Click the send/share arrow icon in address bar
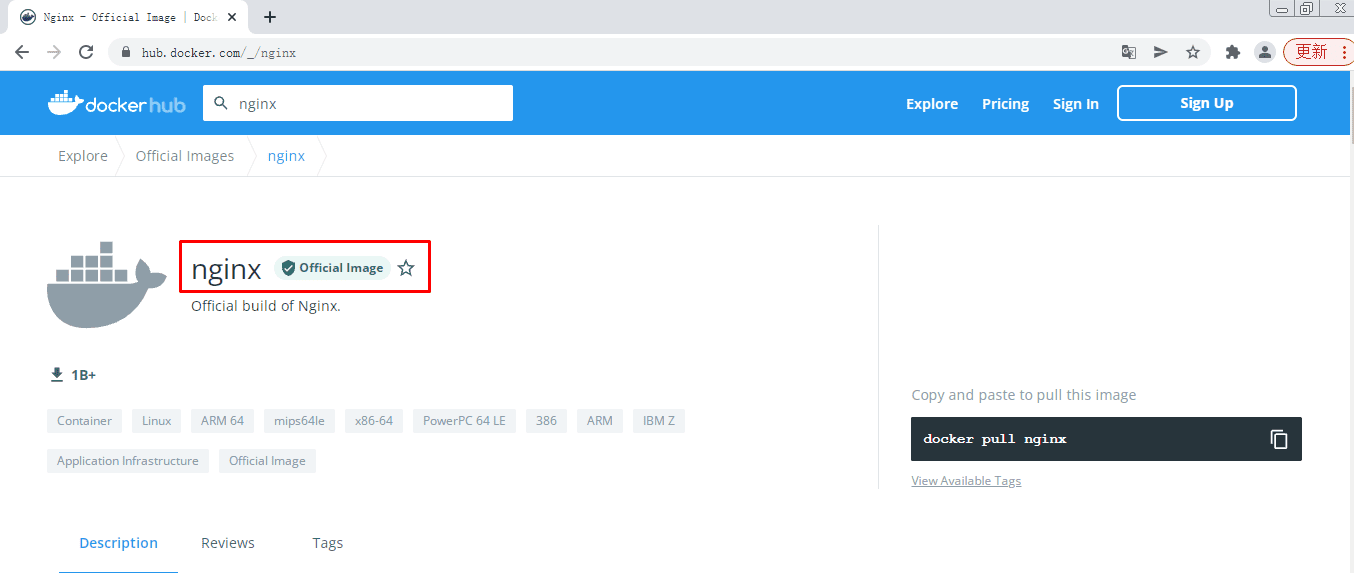The width and height of the screenshot is (1354, 573). tap(1160, 52)
